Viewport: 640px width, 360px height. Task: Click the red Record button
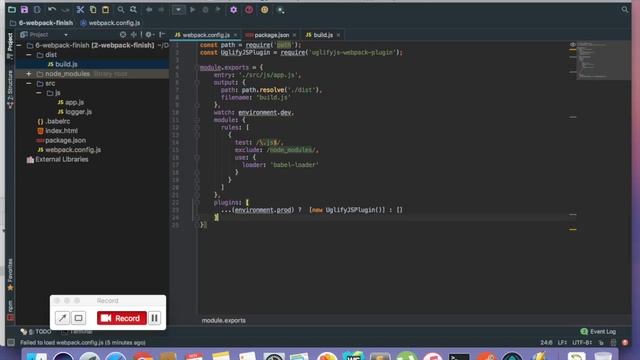coord(122,318)
